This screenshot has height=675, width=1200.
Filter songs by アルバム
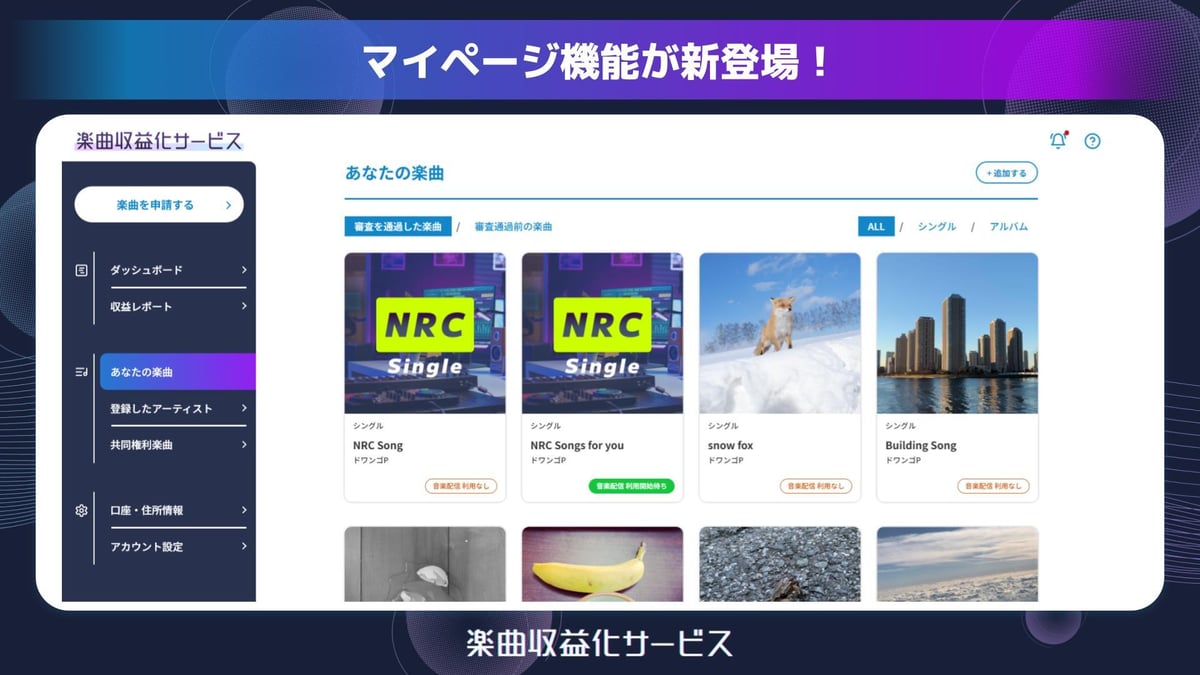coord(1008,227)
